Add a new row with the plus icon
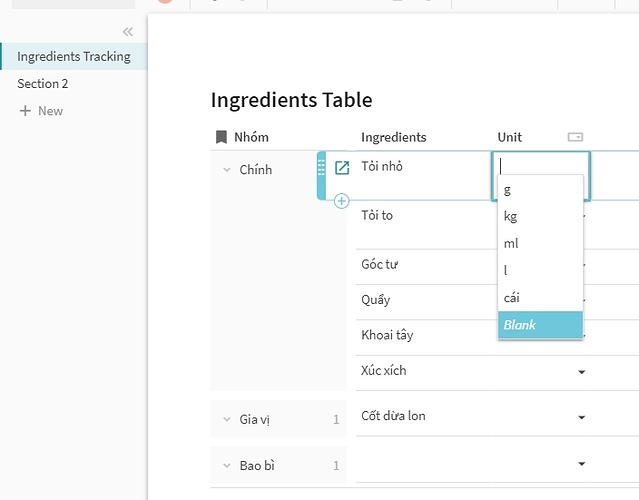 [x=341, y=201]
